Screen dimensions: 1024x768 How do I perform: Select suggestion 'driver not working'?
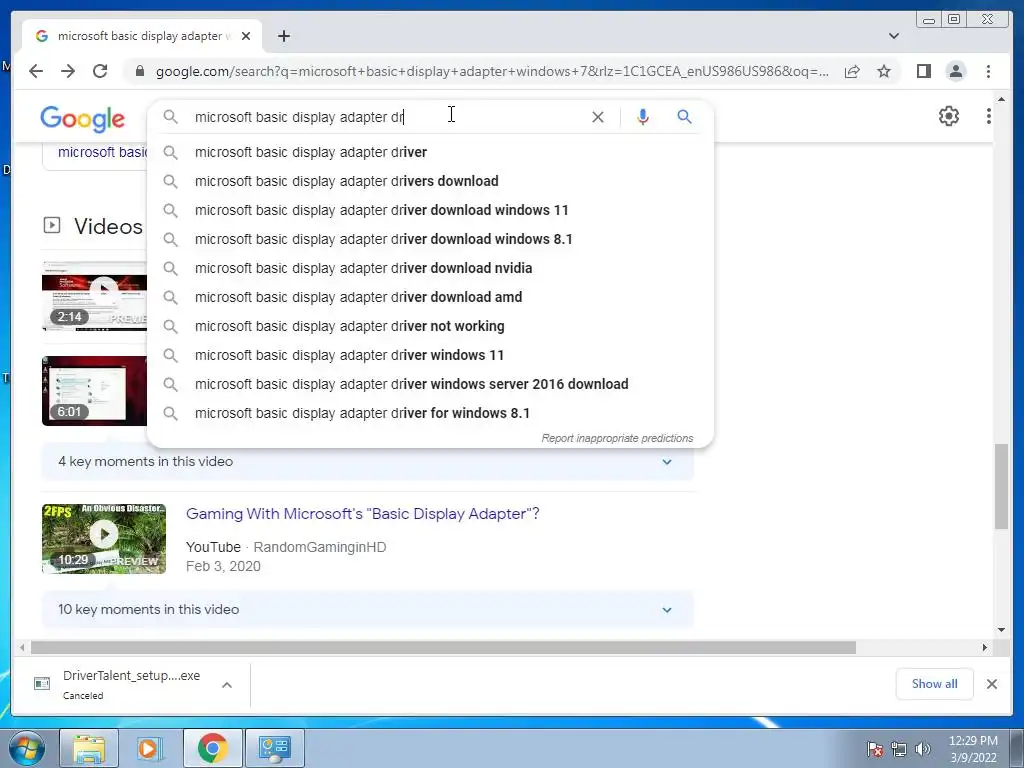(x=430, y=326)
